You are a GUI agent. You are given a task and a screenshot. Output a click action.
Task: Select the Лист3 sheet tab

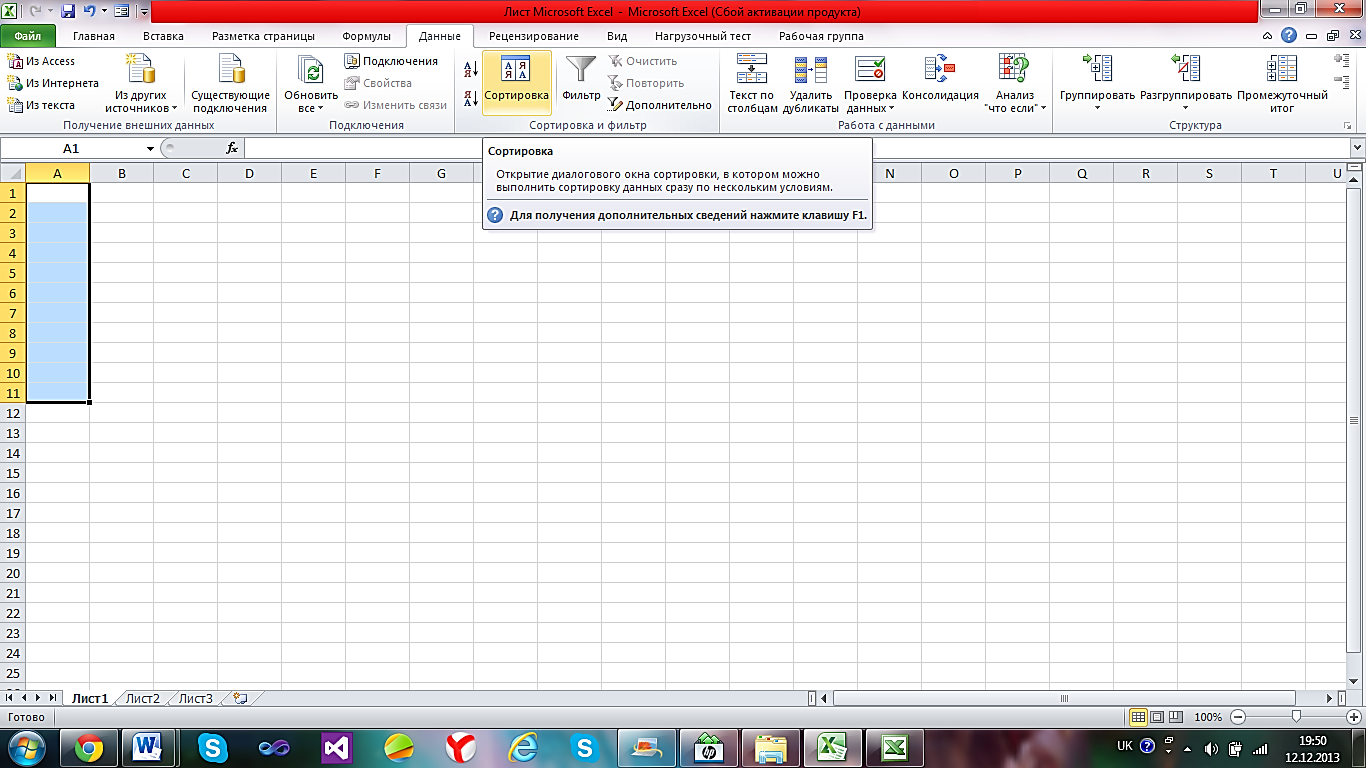pyautogui.click(x=196, y=698)
